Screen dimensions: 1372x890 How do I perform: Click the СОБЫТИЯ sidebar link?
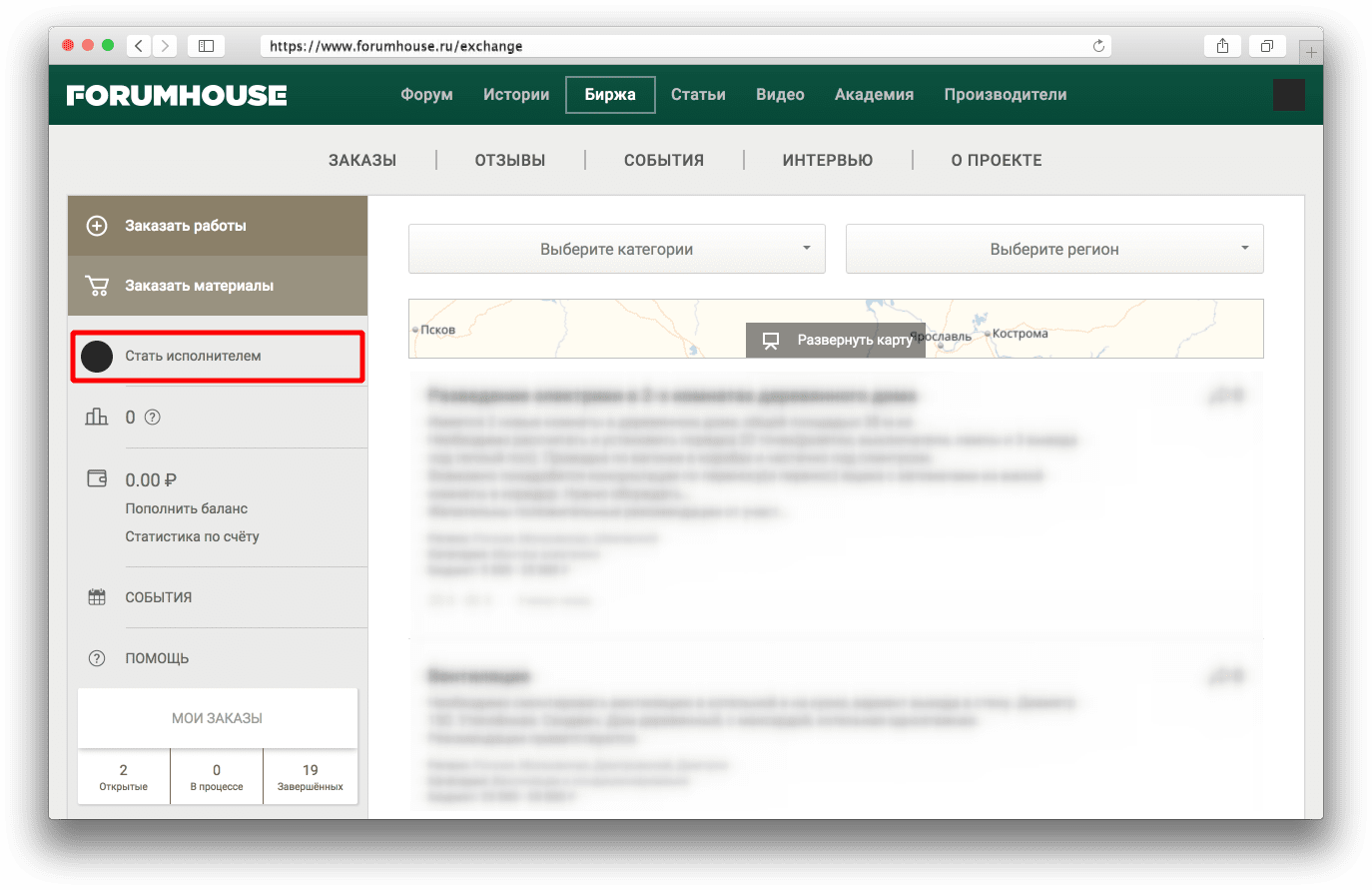click(159, 597)
